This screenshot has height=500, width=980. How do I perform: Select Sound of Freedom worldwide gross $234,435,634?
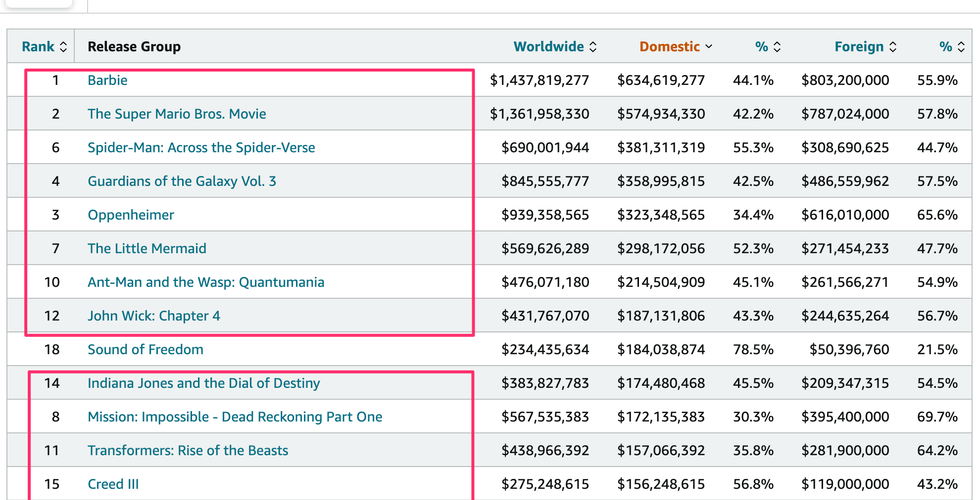point(545,349)
